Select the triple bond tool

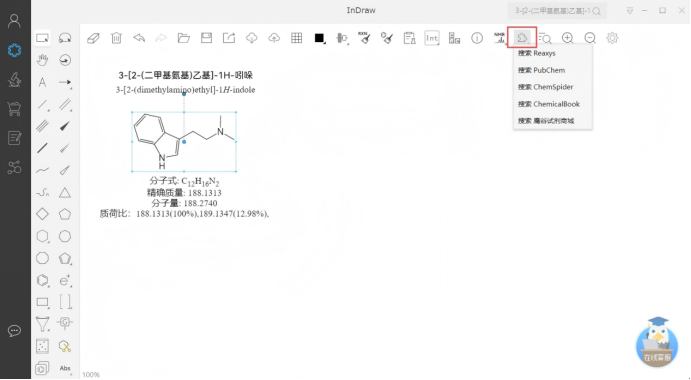[x=42, y=127]
